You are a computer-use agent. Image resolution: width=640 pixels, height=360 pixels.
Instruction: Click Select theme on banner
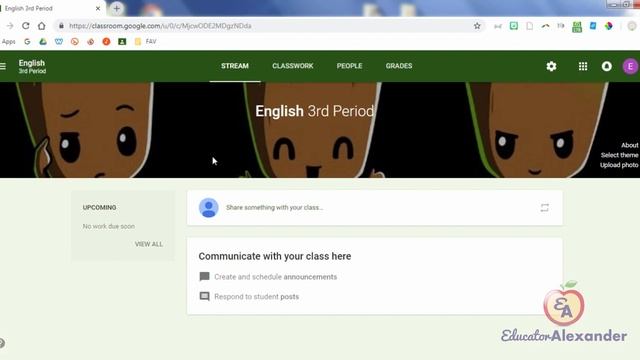coord(619,155)
